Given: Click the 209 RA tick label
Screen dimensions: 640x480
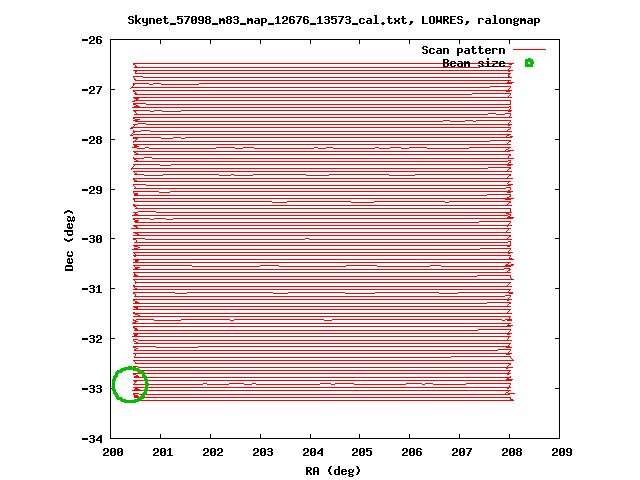Looking at the screenshot, I should [x=562, y=452].
